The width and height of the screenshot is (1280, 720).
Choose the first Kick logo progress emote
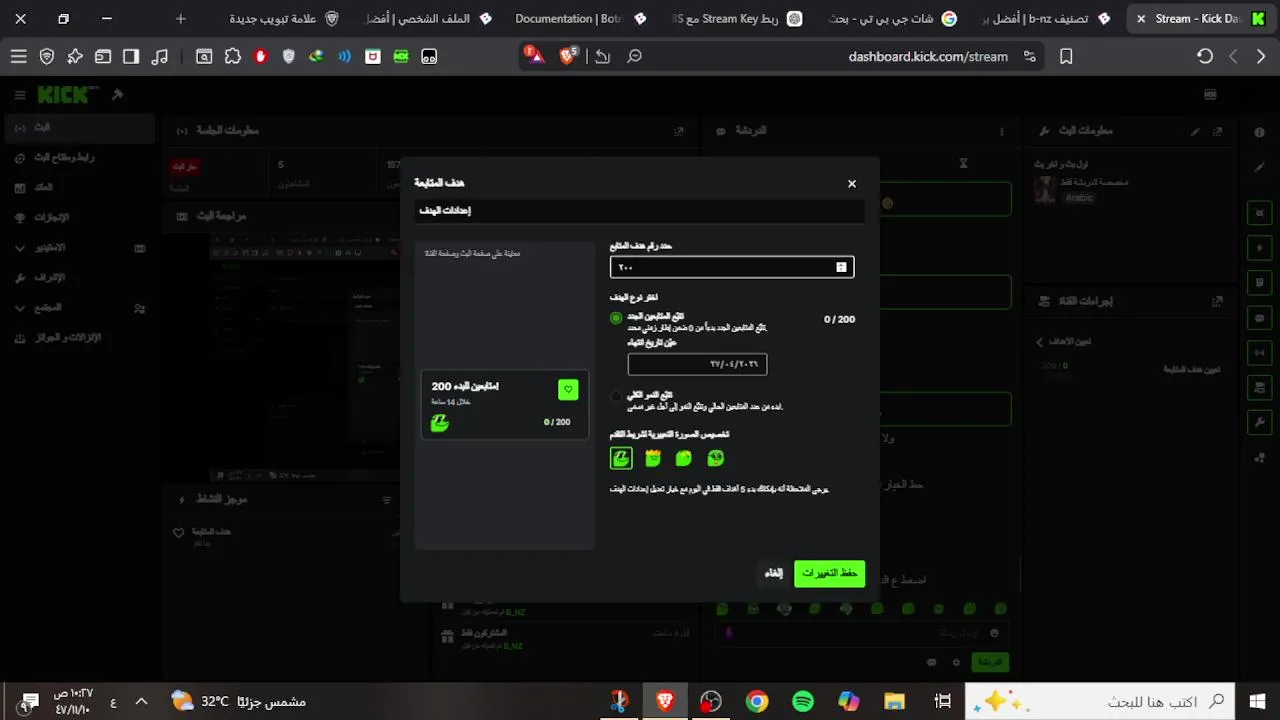point(621,458)
